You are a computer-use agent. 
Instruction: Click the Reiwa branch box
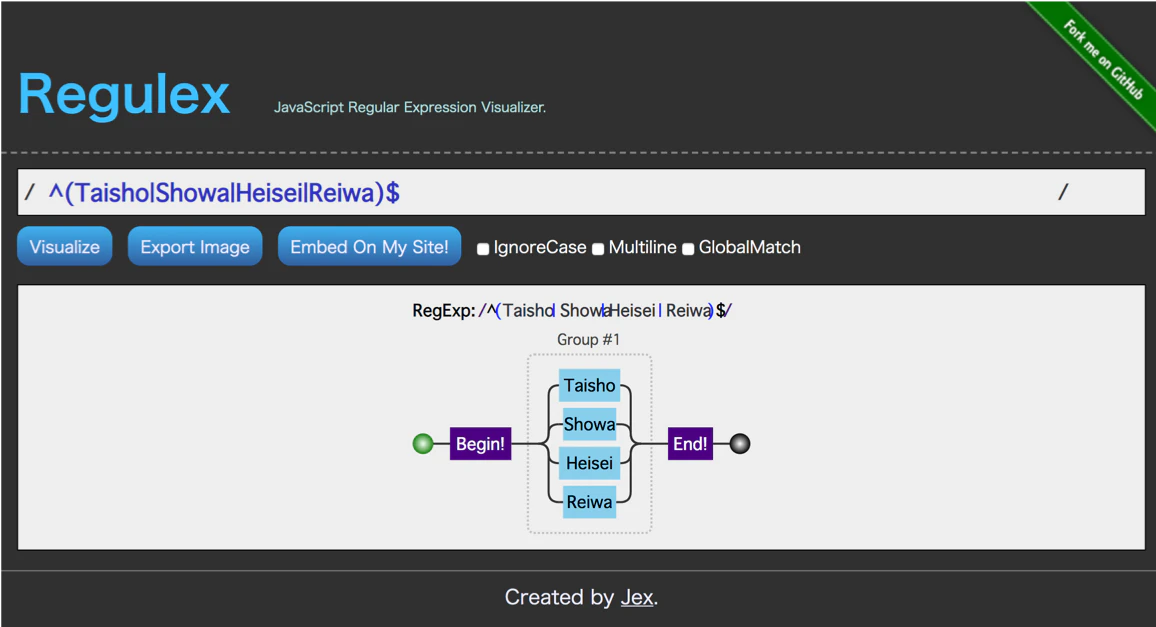[x=589, y=502]
